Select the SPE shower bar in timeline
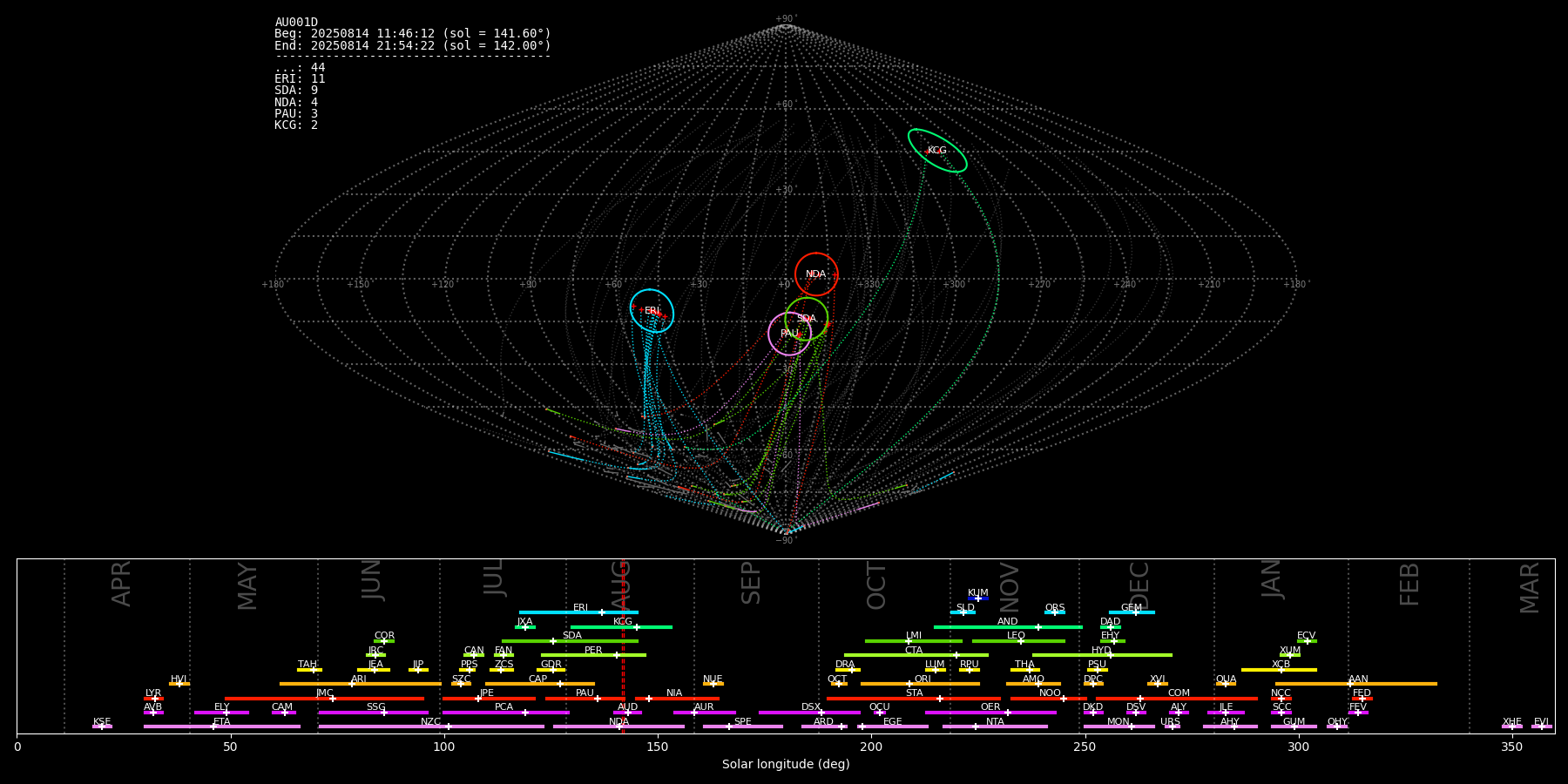The height and width of the screenshot is (784, 1568). coord(743,727)
